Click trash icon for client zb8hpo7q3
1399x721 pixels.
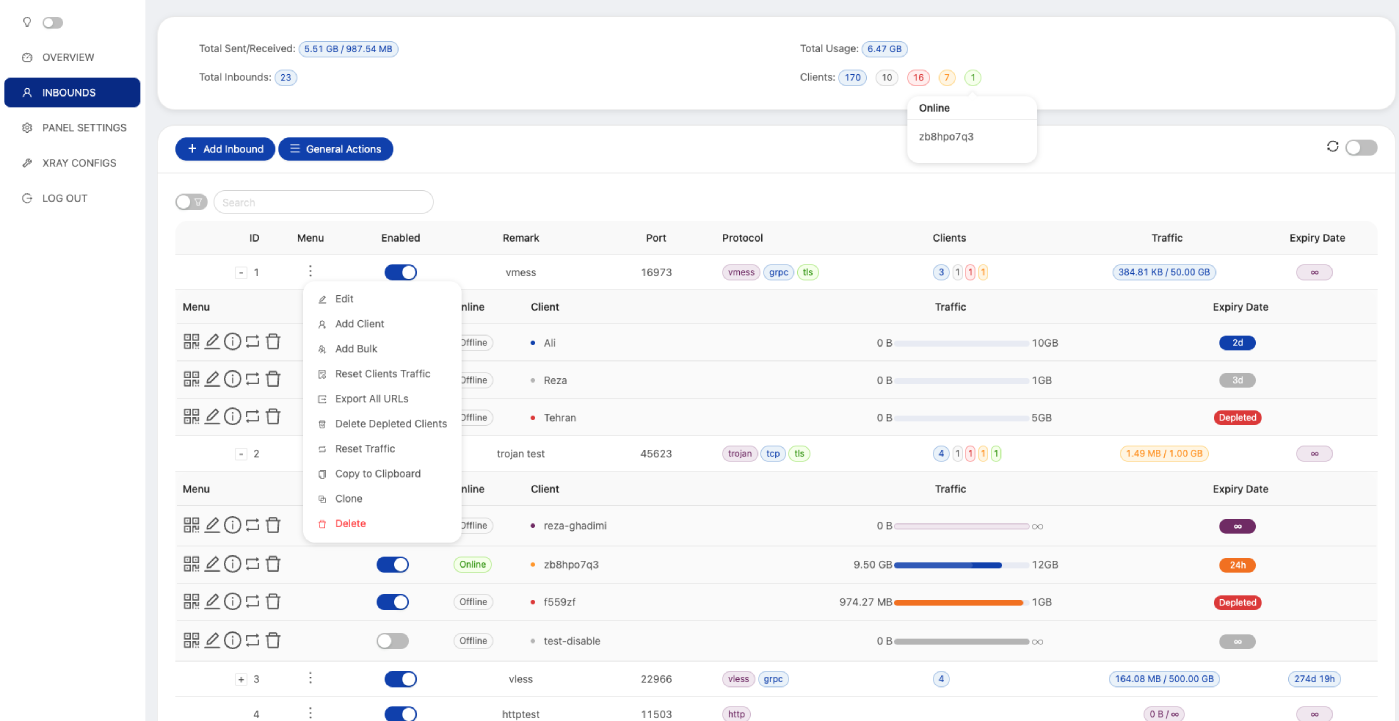coord(273,564)
